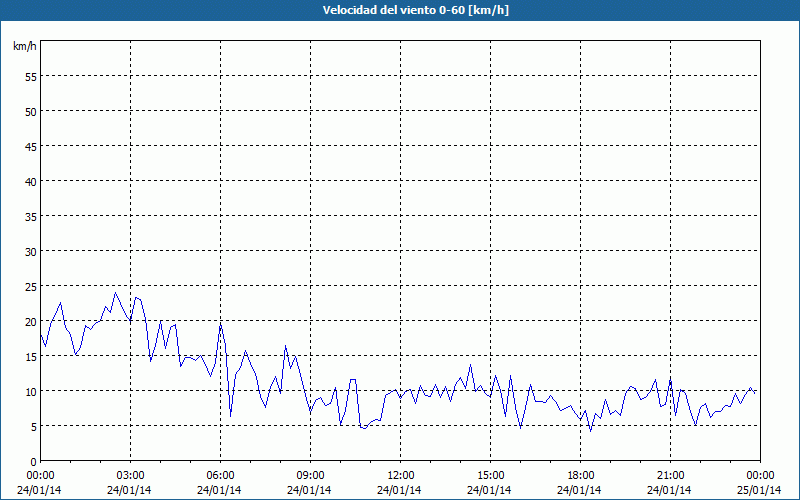Click the 55 y-axis label
Screen dimensions: 800x500
(31, 77)
